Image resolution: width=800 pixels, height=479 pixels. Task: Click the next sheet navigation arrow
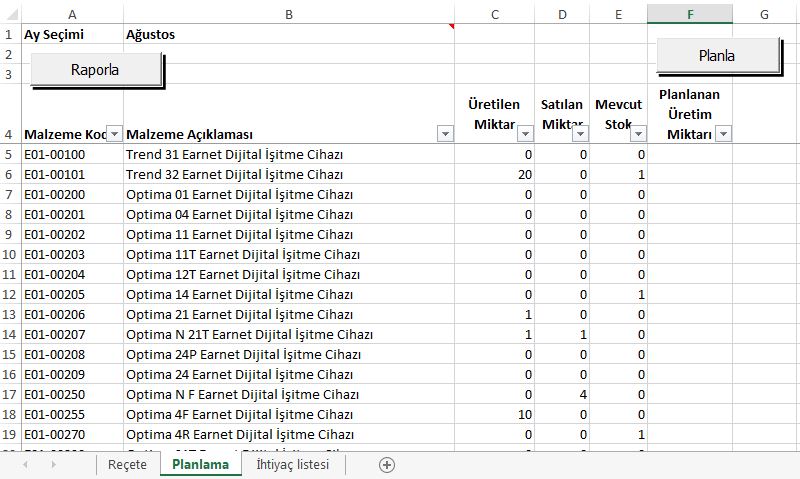pyautogui.click(x=53, y=465)
